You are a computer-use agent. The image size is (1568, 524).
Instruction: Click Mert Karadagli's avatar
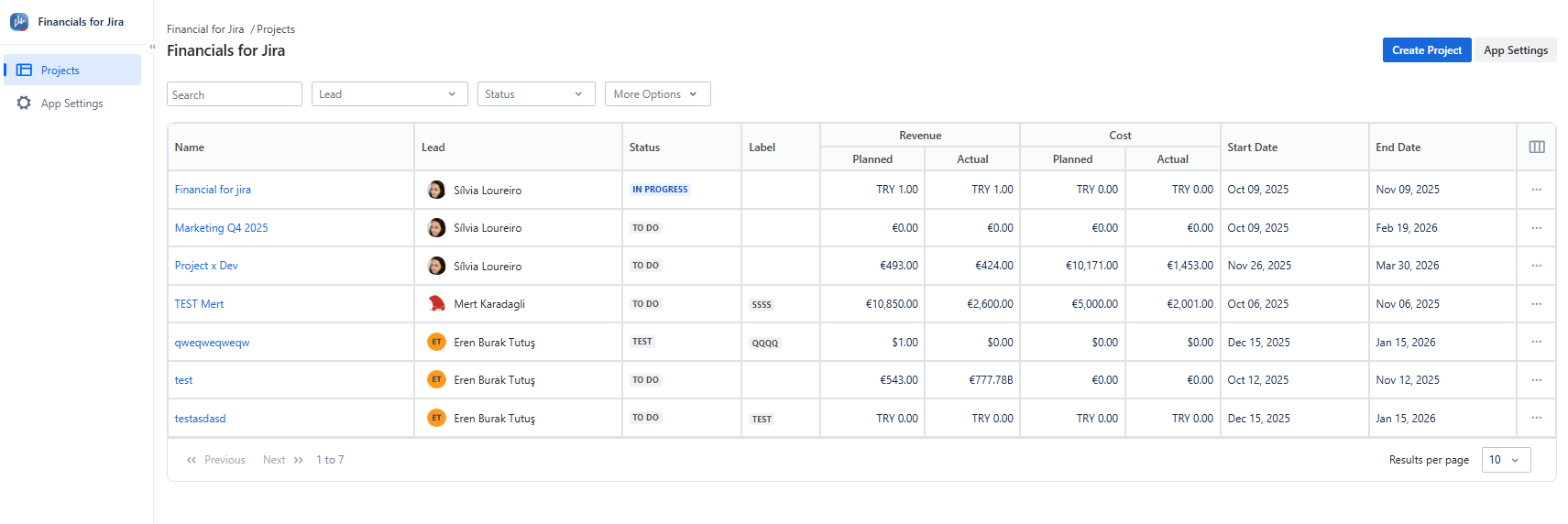[437, 303]
